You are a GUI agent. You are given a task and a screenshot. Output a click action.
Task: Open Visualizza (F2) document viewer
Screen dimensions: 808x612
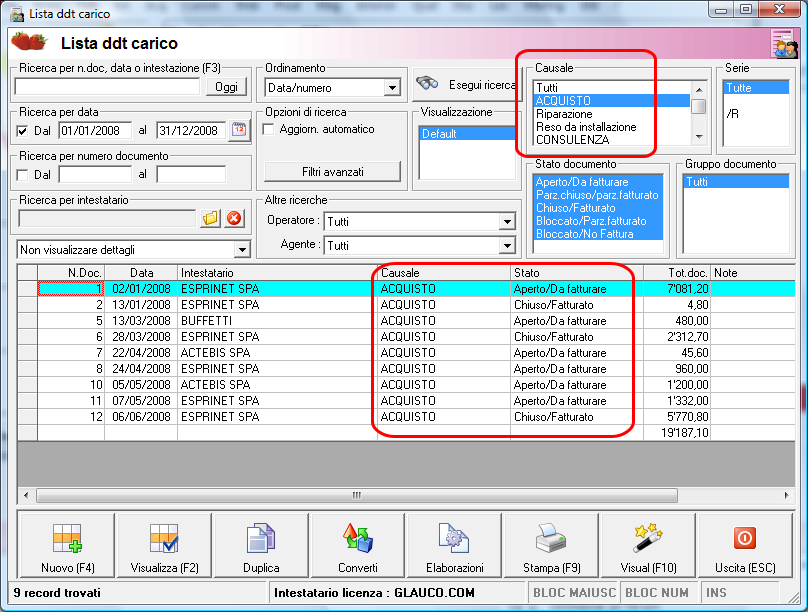pyautogui.click(x=164, y=545)
